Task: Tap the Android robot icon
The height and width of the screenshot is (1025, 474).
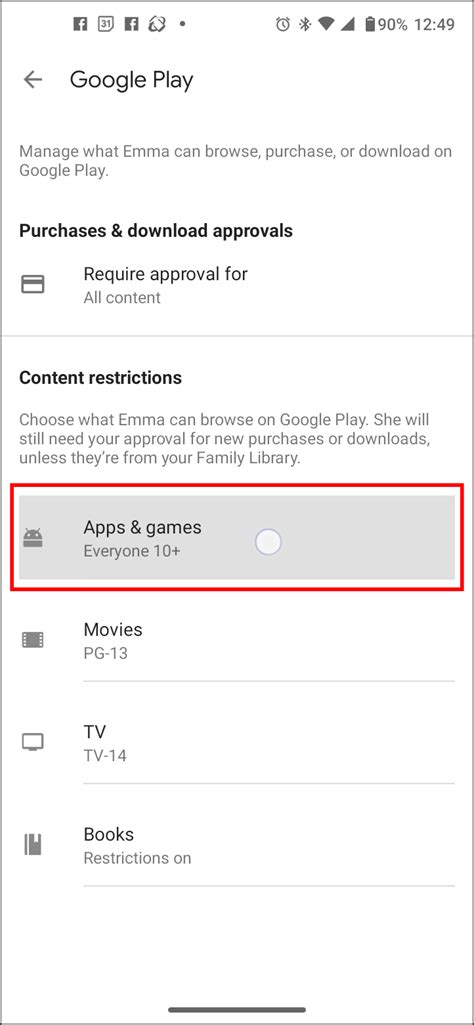Action: [33, 537]
